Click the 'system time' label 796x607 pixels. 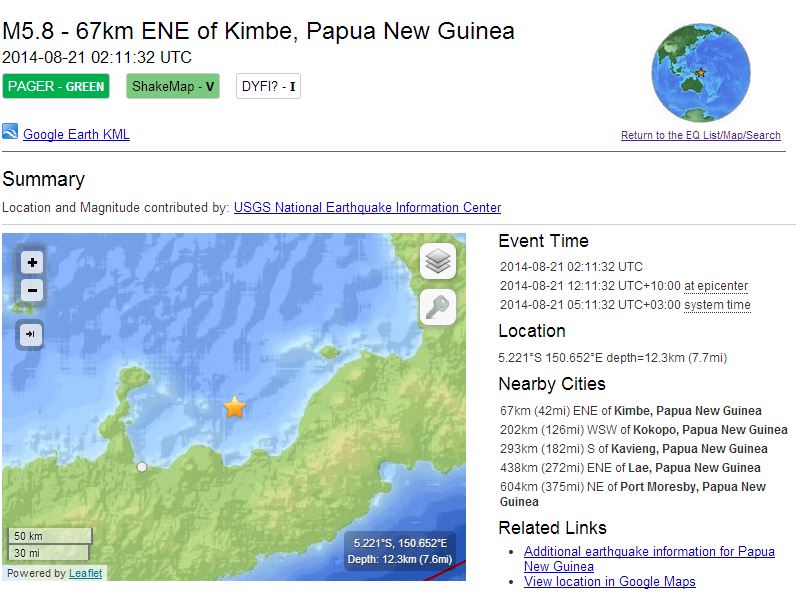[717, 305]
